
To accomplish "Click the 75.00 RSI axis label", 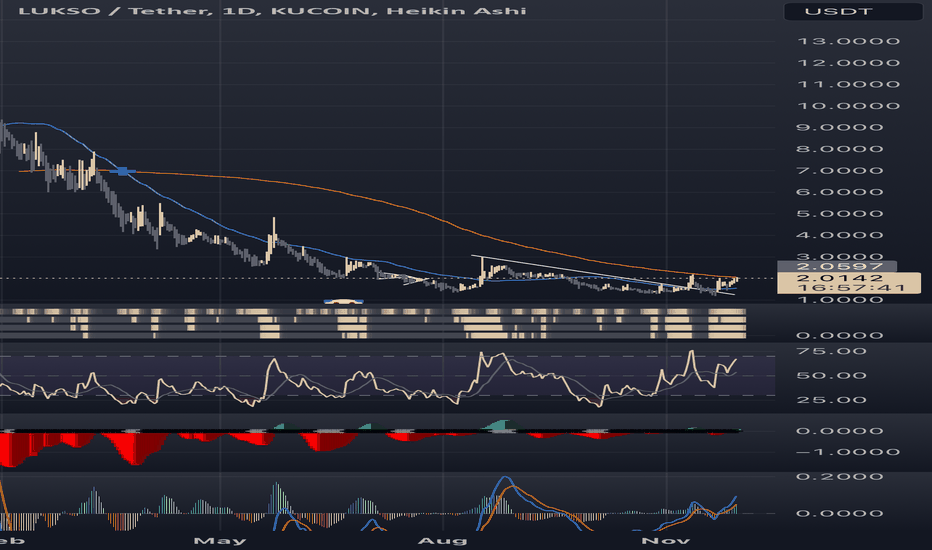I will 831,351.
